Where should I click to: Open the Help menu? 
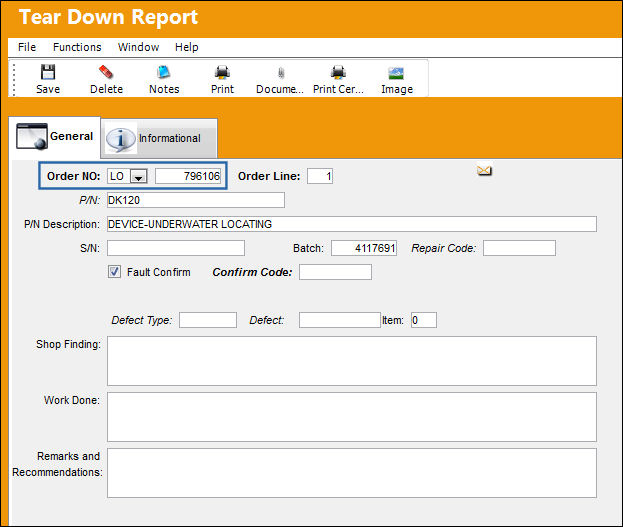point(186,47)
